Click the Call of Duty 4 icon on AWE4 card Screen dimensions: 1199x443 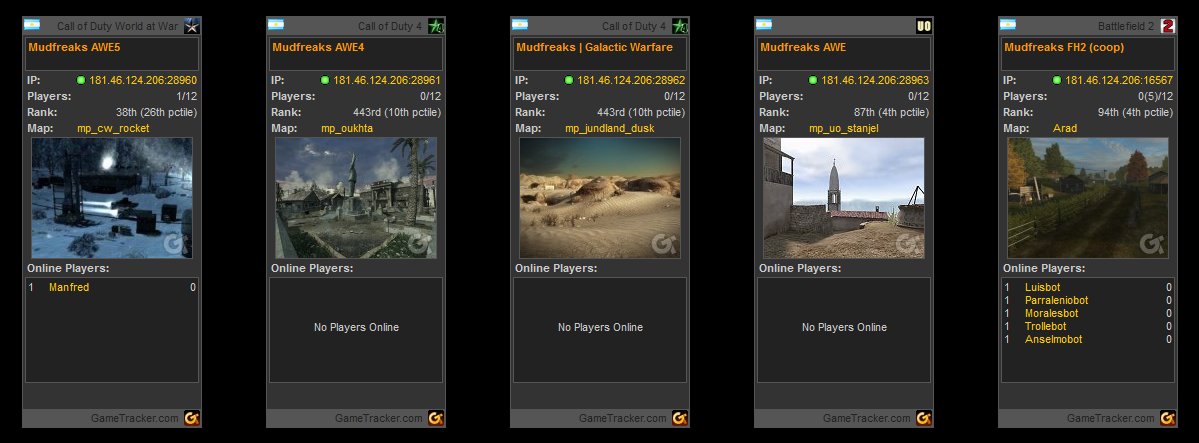click(436, 26)
